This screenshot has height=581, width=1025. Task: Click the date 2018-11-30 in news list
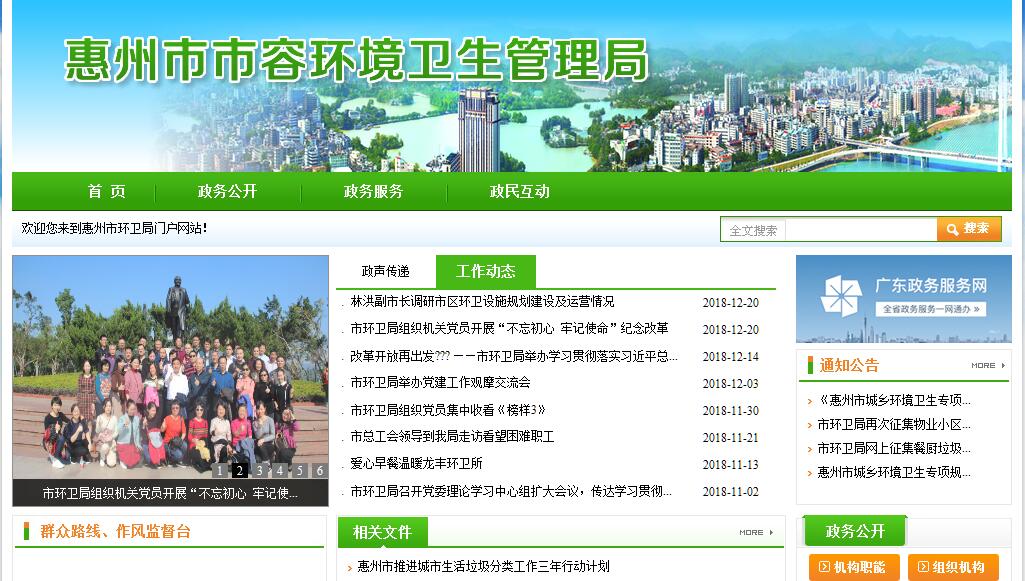click(x=731, y=411)
